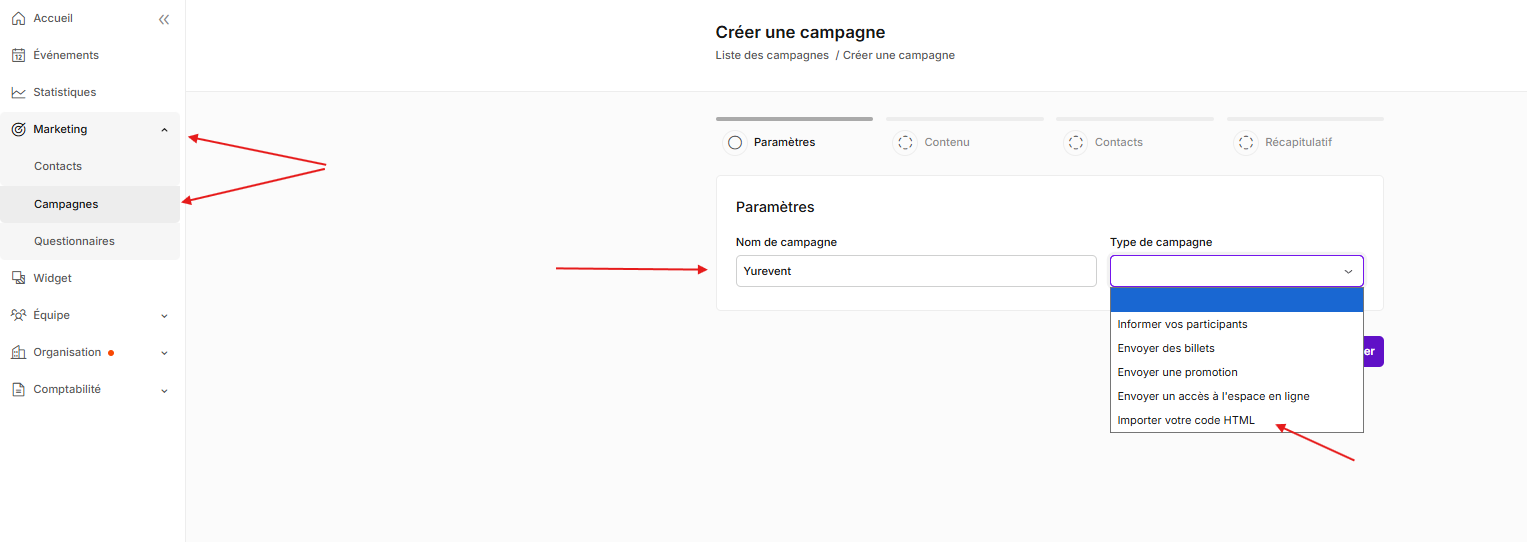Click the Type de campagne field label
1527x542 pixels.
pos(1160,242)
